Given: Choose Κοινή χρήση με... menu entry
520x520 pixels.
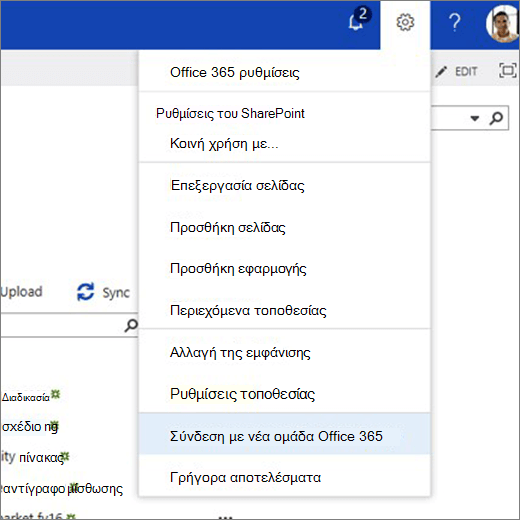Looking at the screenshot, I should [x=224, y=144].
